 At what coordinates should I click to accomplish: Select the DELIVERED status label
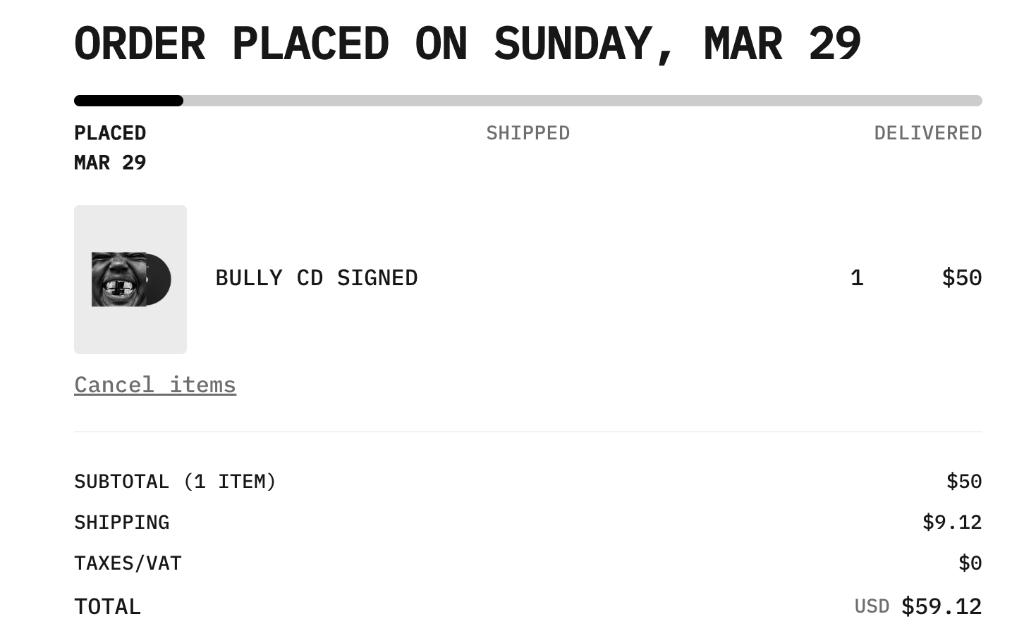928,132
